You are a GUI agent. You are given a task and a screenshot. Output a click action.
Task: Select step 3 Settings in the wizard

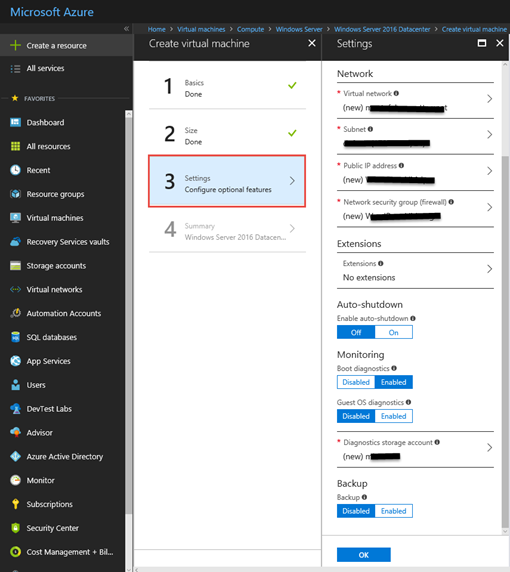[227, 181]
